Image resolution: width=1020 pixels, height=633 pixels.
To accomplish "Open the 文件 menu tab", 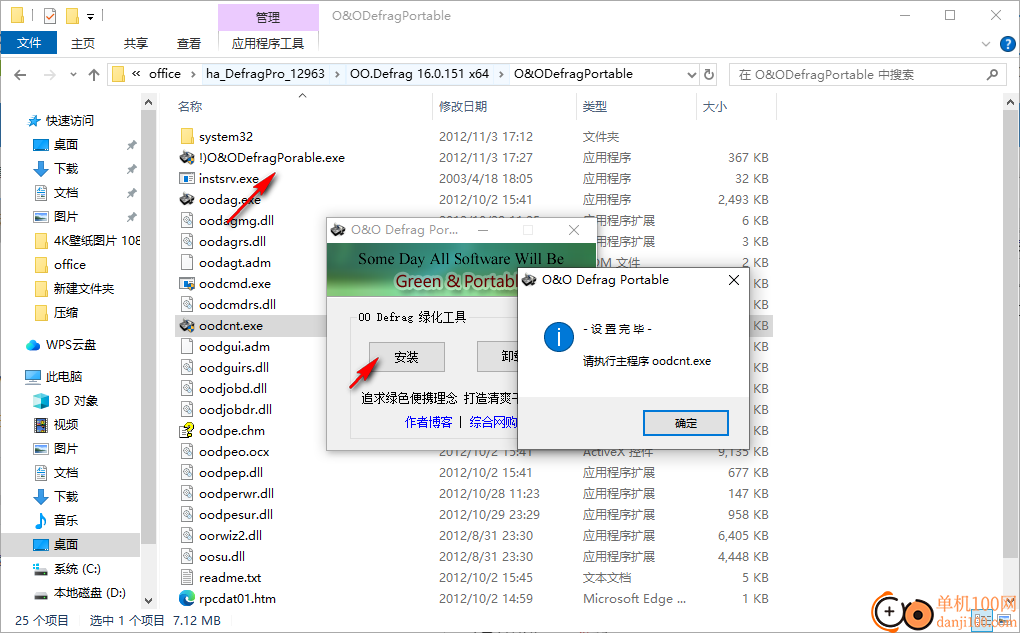I will (29, 43).
